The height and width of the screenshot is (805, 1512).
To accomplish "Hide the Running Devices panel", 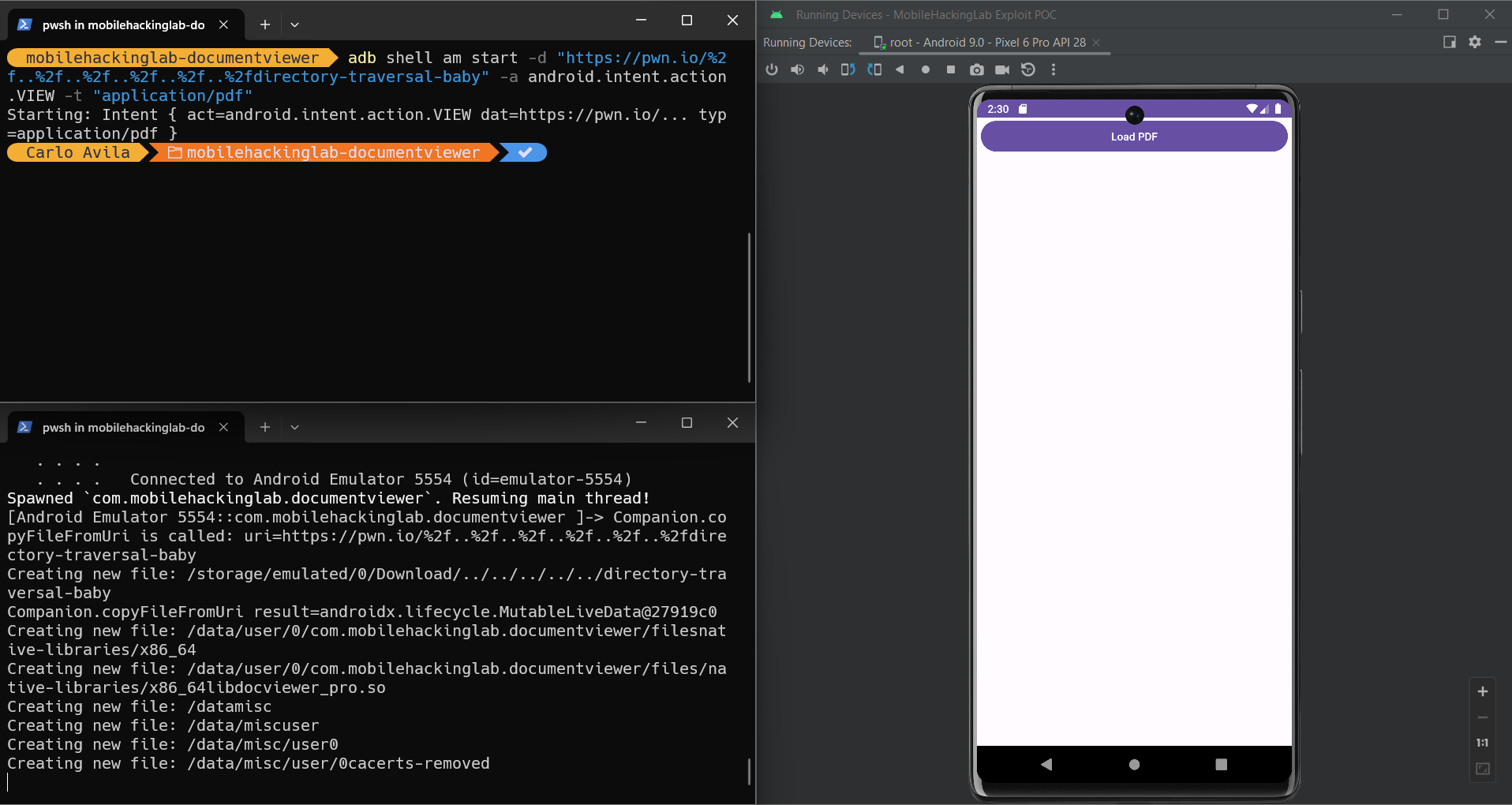I will coord(1500,42).
